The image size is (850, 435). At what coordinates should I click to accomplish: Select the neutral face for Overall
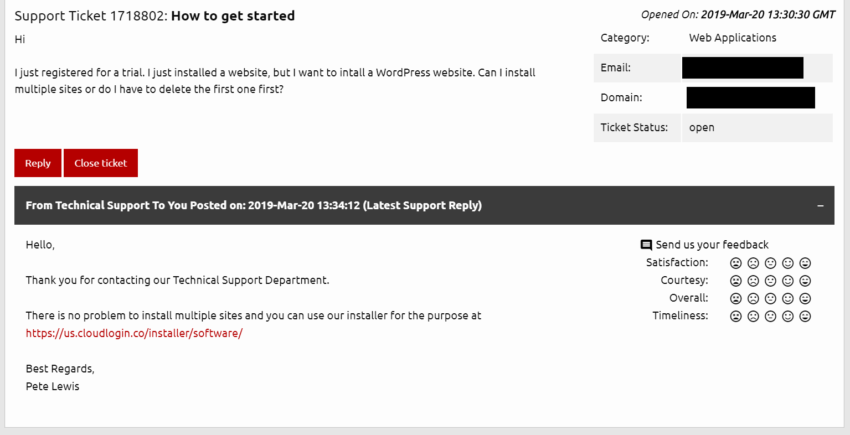tap(770, 298)
